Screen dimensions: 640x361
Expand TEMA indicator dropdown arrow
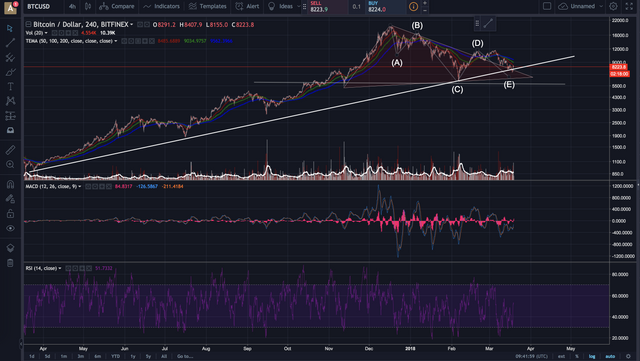[x=116, y=41]
